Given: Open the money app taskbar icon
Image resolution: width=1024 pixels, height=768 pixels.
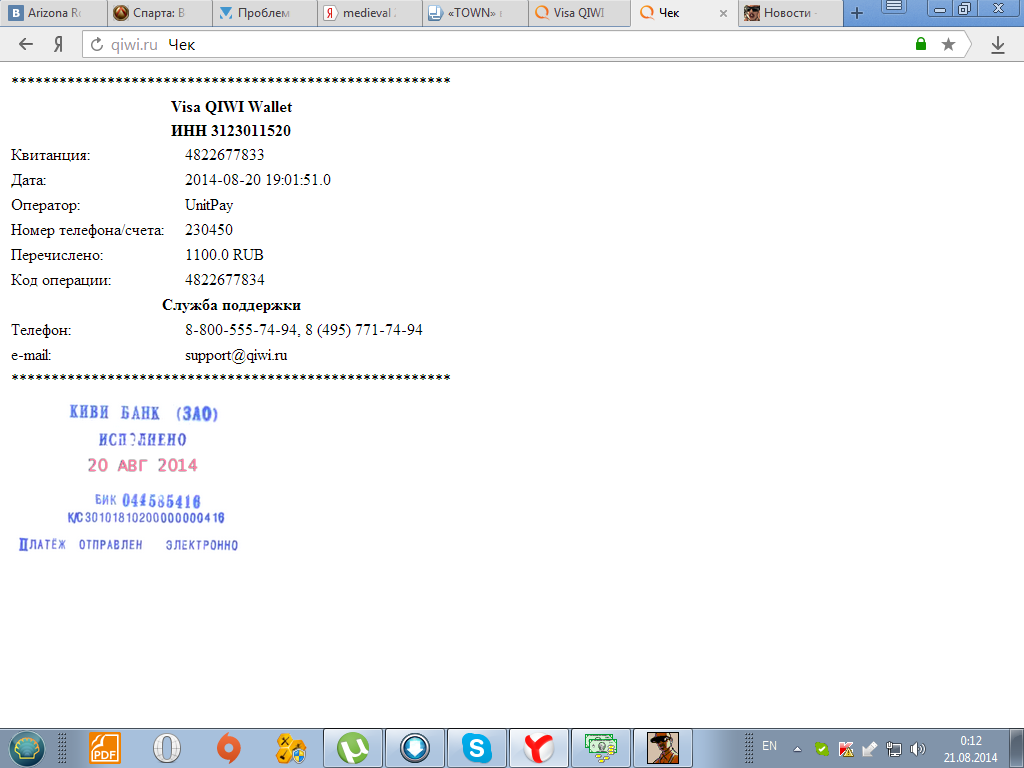Looking at the screenshot, I should pyautogui.click(x=601, y=748).
